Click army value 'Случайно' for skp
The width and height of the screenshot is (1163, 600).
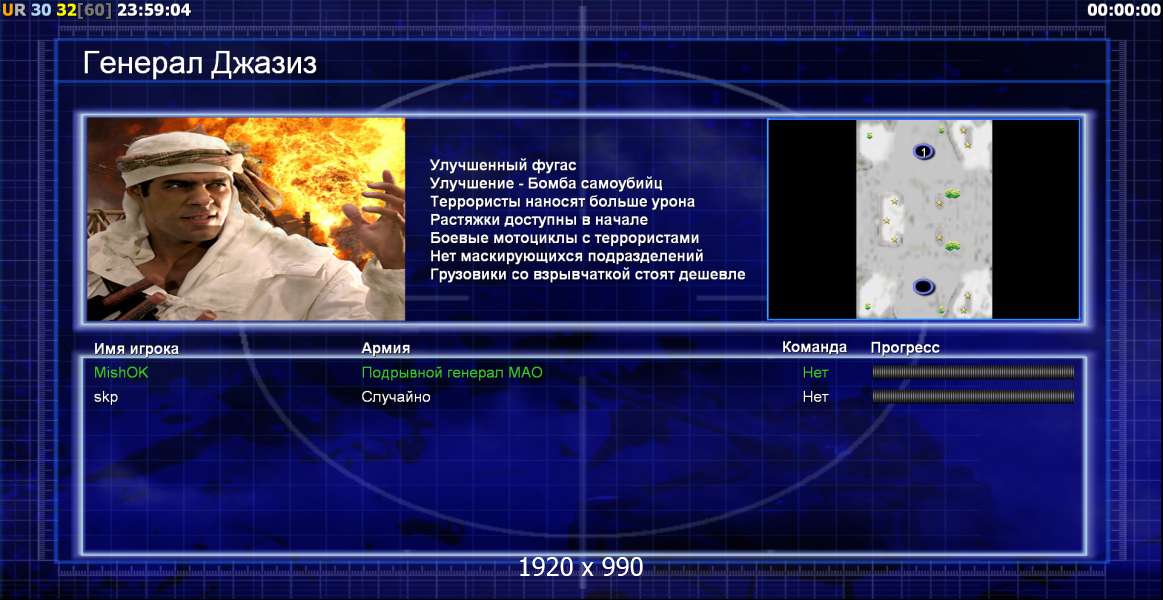pyautogui.click(x=395, y=398)
